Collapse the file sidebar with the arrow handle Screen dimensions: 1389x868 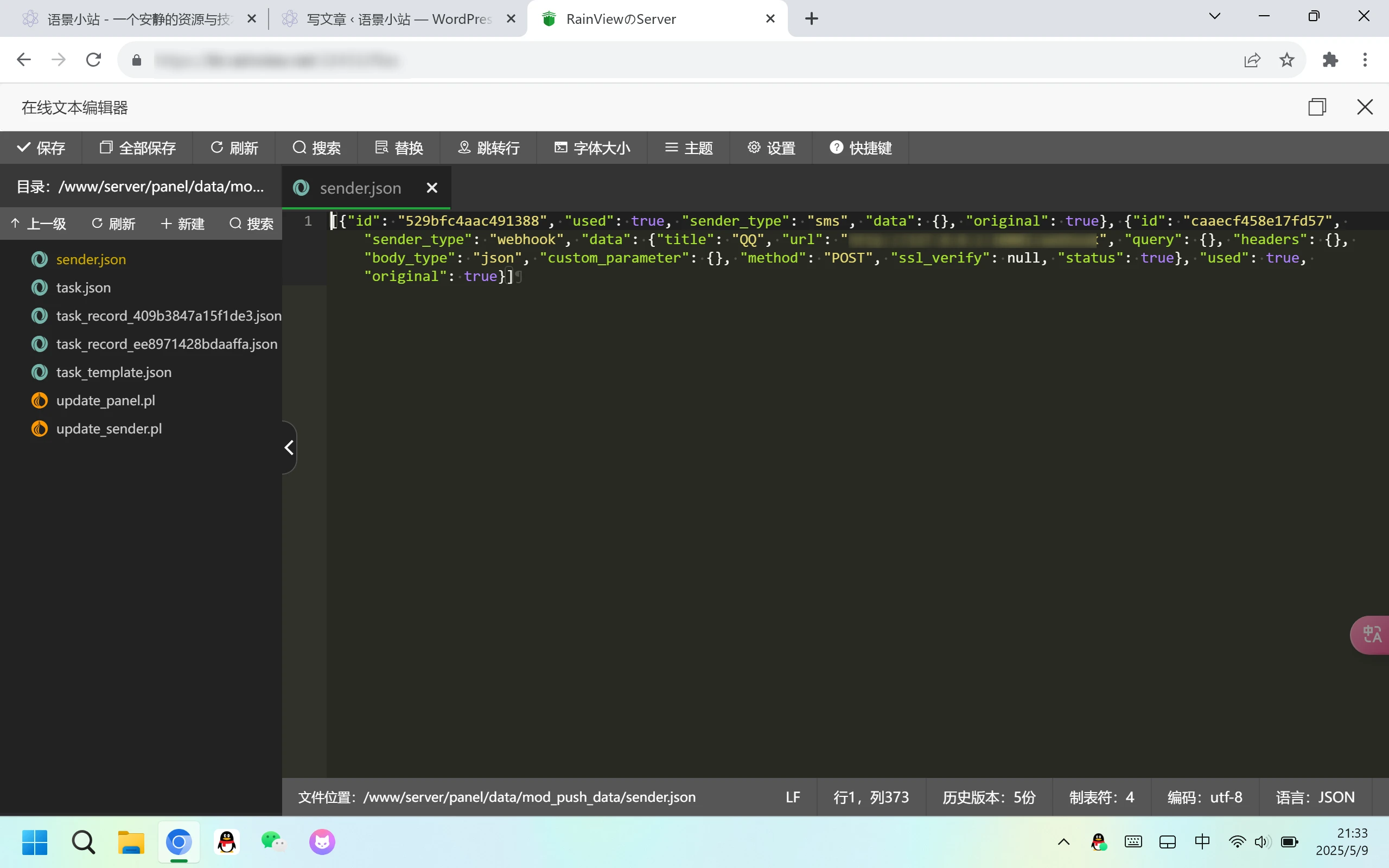click(289, 447)
